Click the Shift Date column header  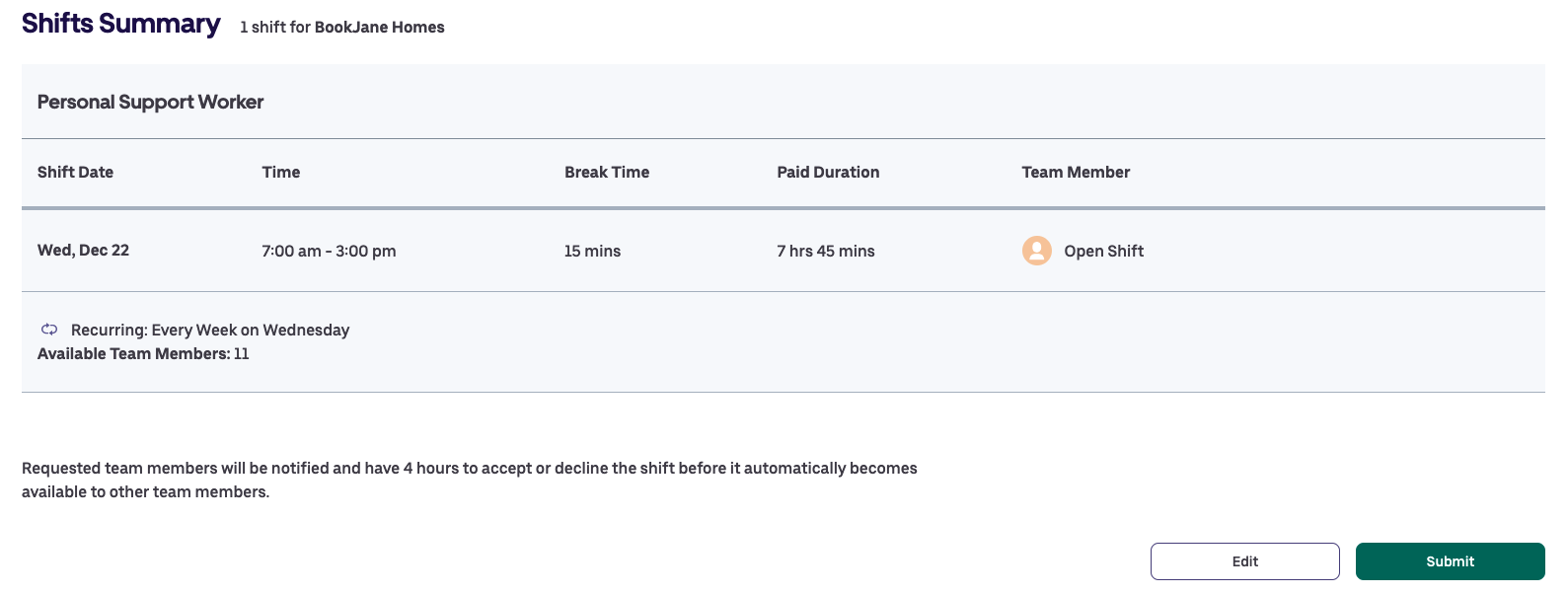pyautogui.click(x=75, y=172)
